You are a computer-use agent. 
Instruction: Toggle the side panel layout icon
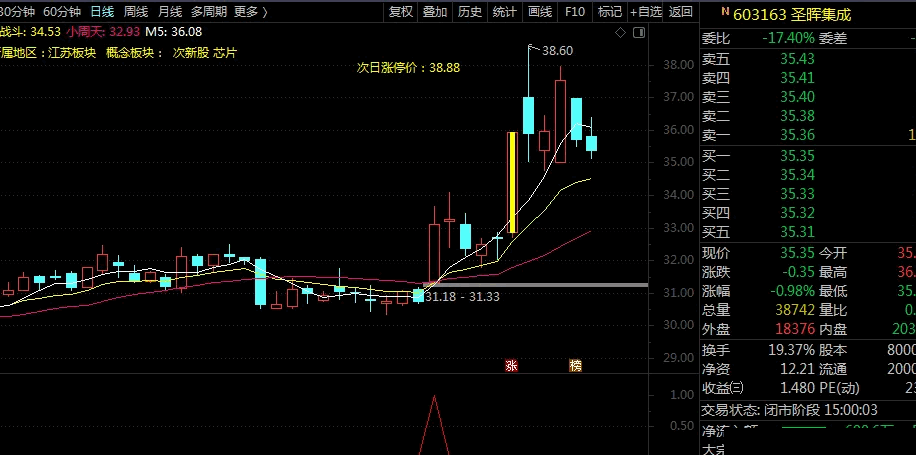(x=639, y=33)
